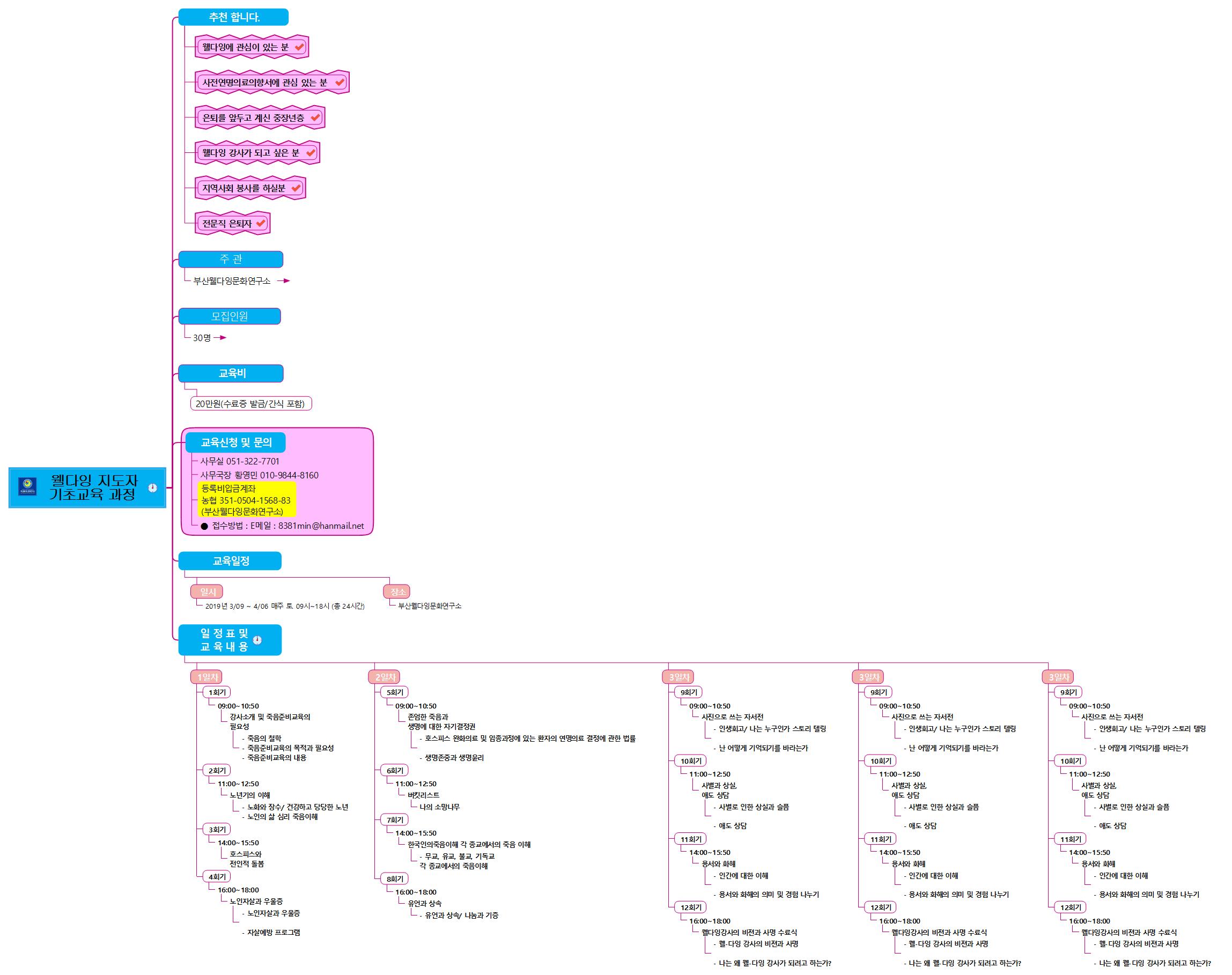Toggle checkmark on 은퇴를 앞두고 계신 중장년층
The height and width of the screenshot is (975, 1232).
click(x=315, y=117)
